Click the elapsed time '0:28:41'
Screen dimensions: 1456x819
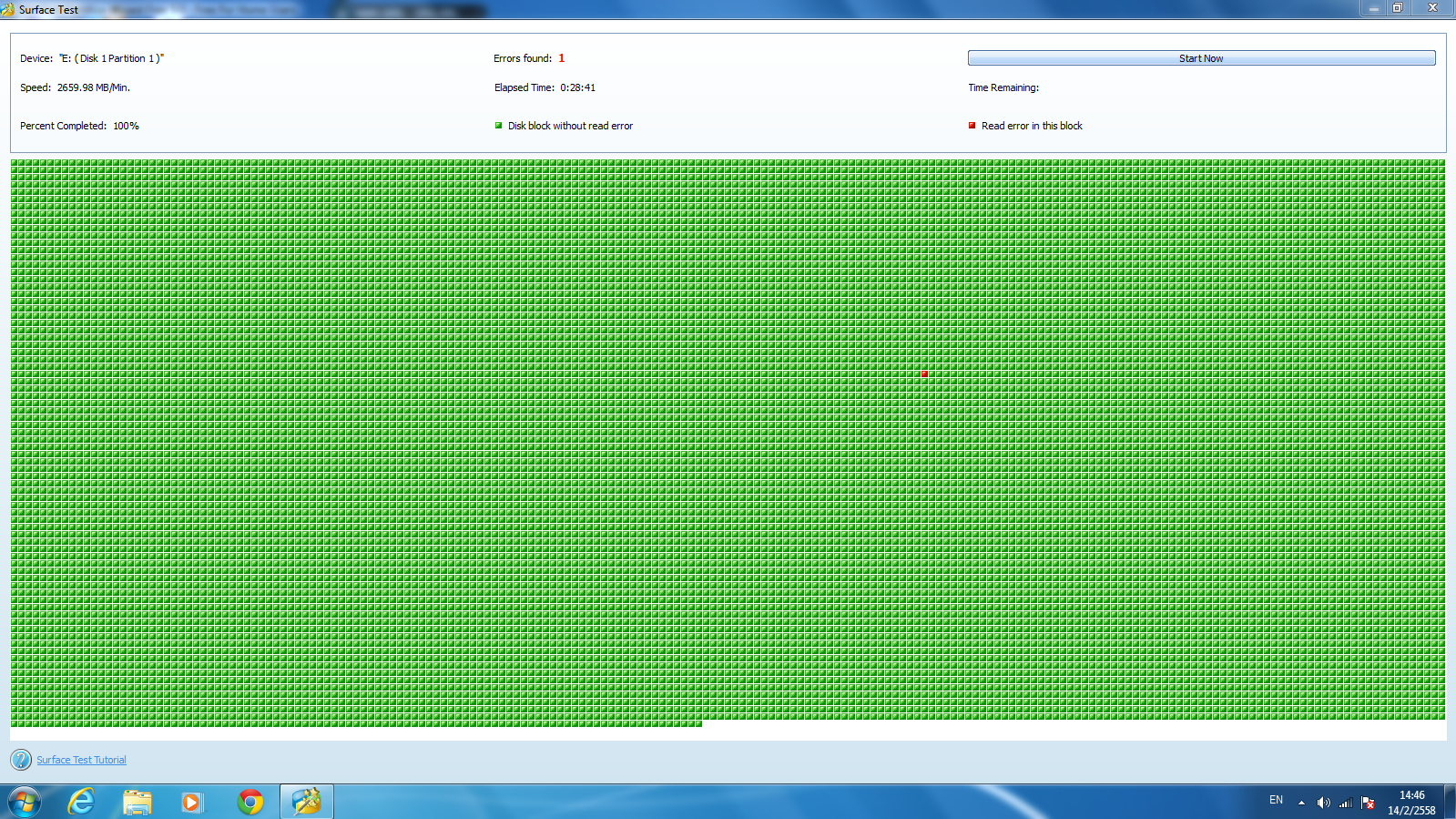coord(577,87)
